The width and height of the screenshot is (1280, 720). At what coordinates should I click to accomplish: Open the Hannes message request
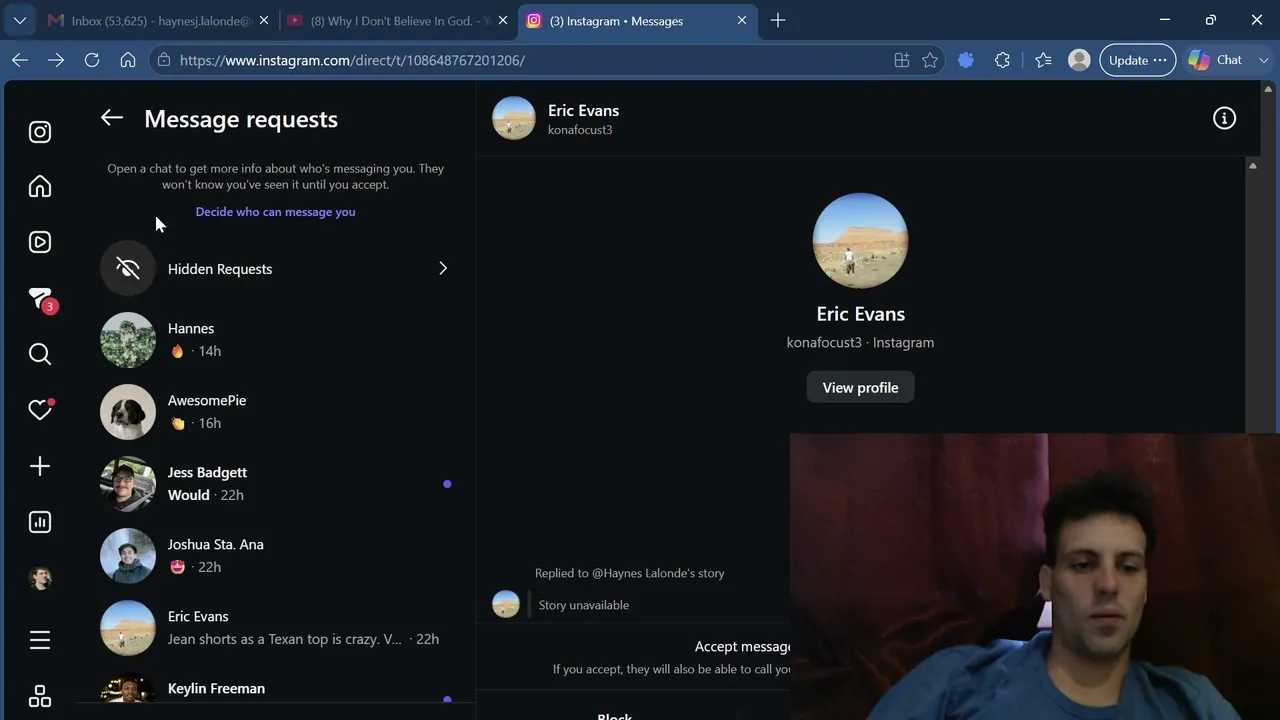[x=276, y=340]
